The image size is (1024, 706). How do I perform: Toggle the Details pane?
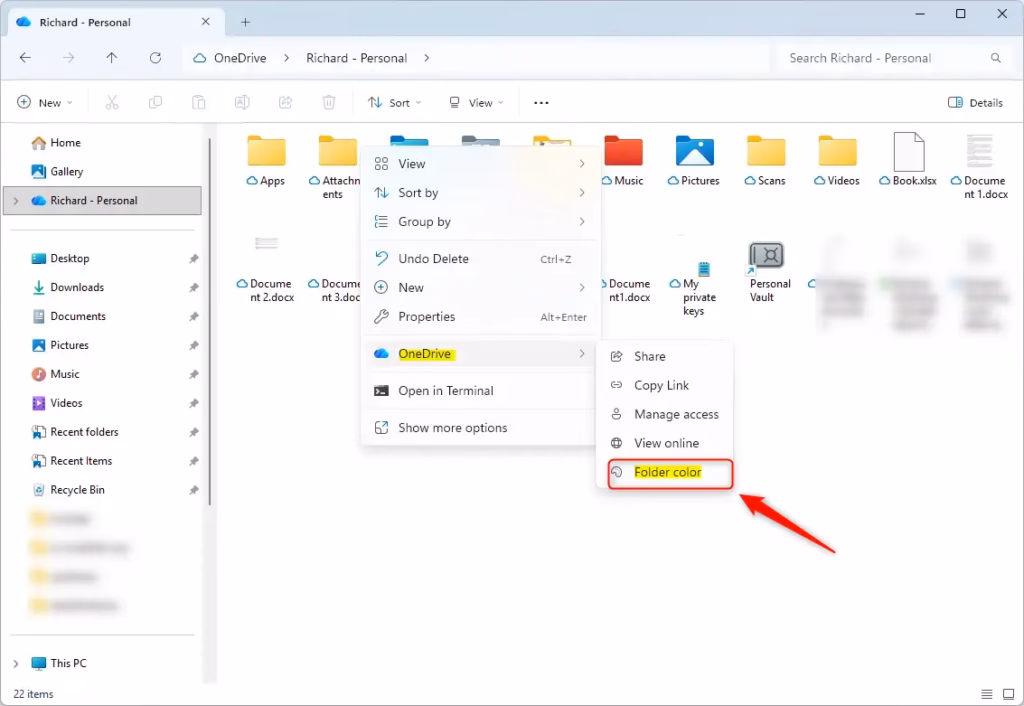[975, 102]
